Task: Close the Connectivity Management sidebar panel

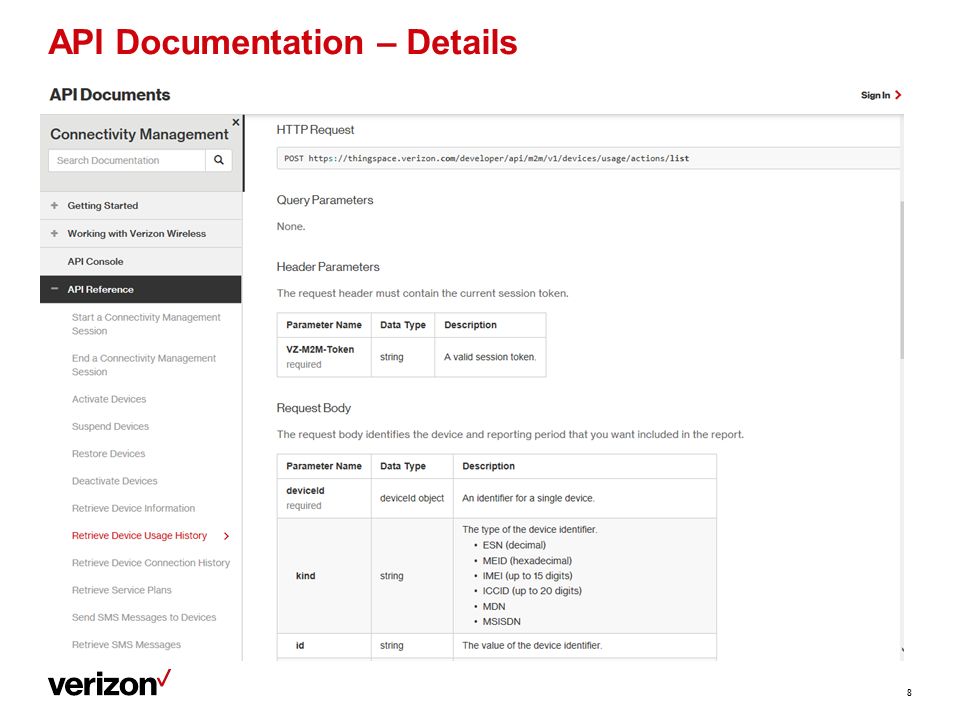Action: pos(236,122)
